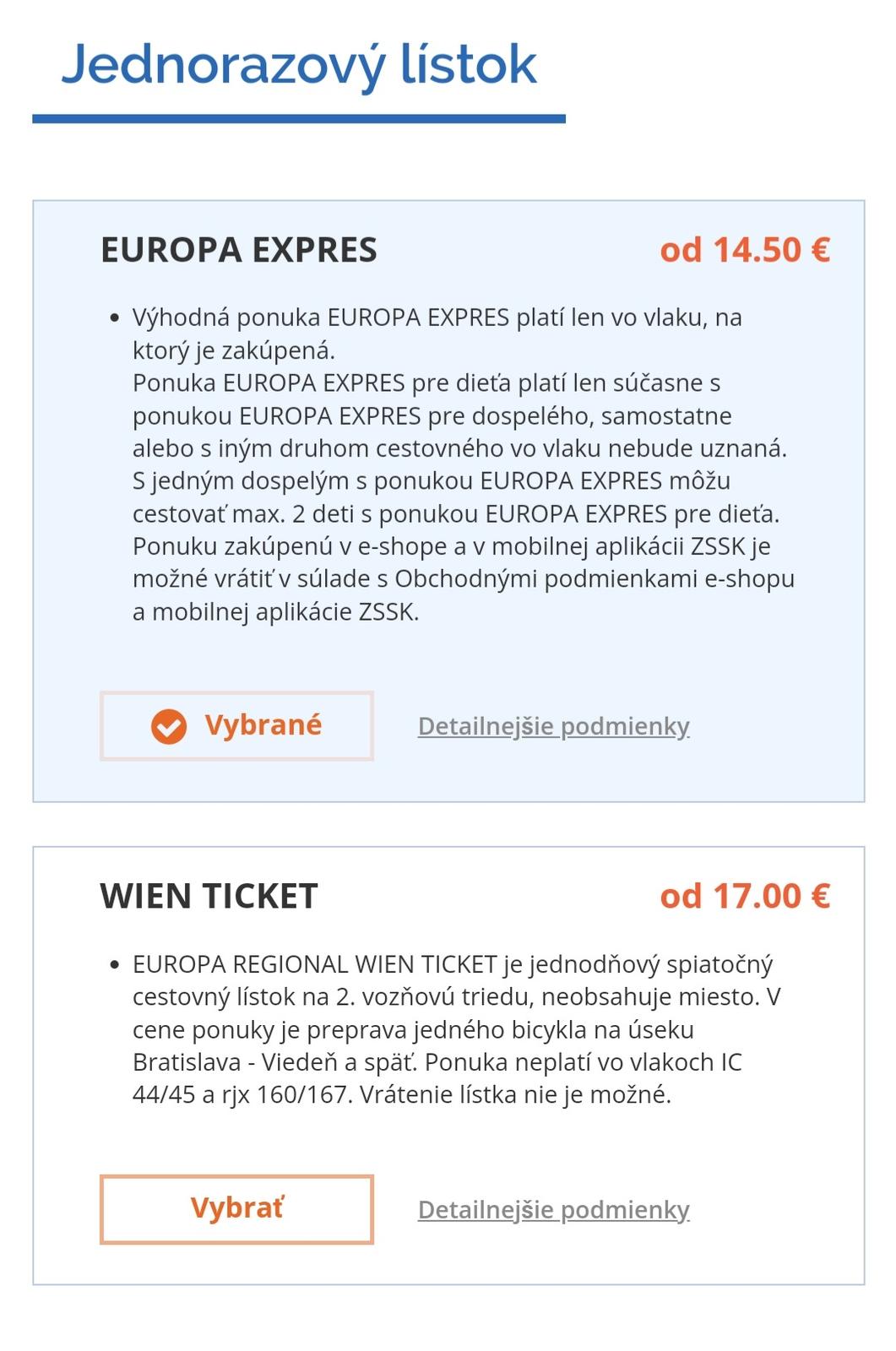Click the EUROPA EXPRES offer title
The width and height of the screenshot is (896, 1351).
click(x=239, y=250)
